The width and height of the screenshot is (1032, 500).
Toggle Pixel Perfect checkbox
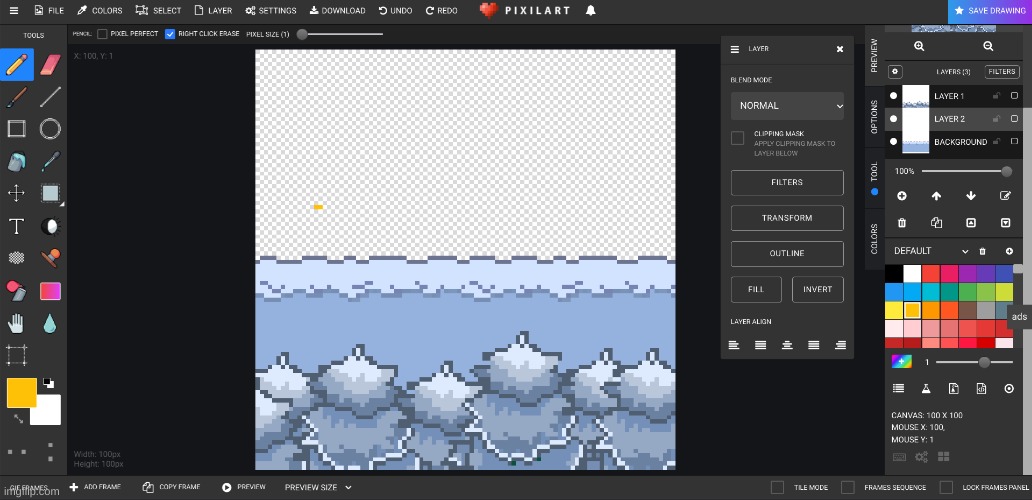pyautogui.click(x=102, y=34)
